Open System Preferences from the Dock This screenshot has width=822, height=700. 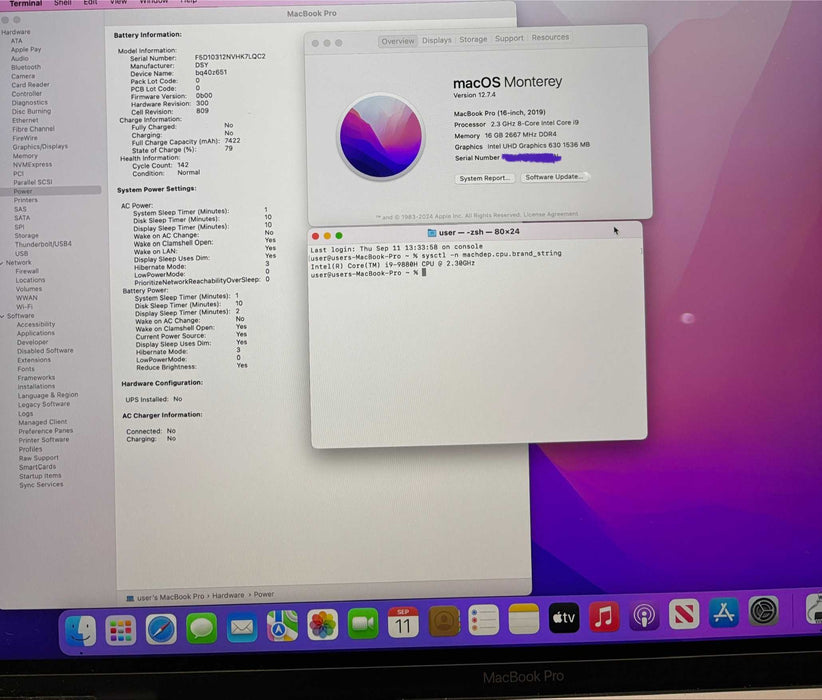(x=764, y=611)
